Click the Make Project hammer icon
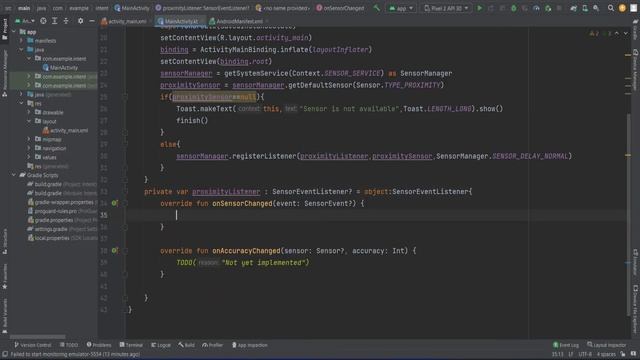Image resolution: width=640 pixels, height=360 pixels. [x=376, y=8]
